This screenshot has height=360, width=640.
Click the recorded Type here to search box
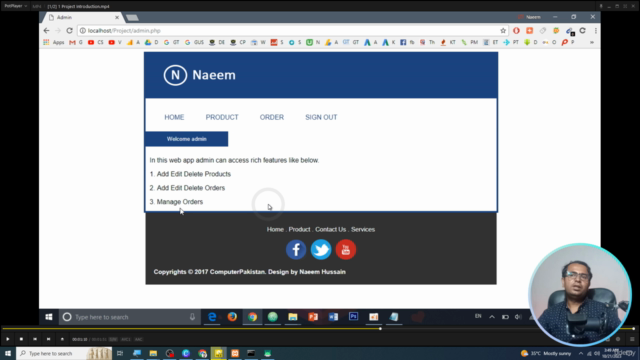click(129, 317)
